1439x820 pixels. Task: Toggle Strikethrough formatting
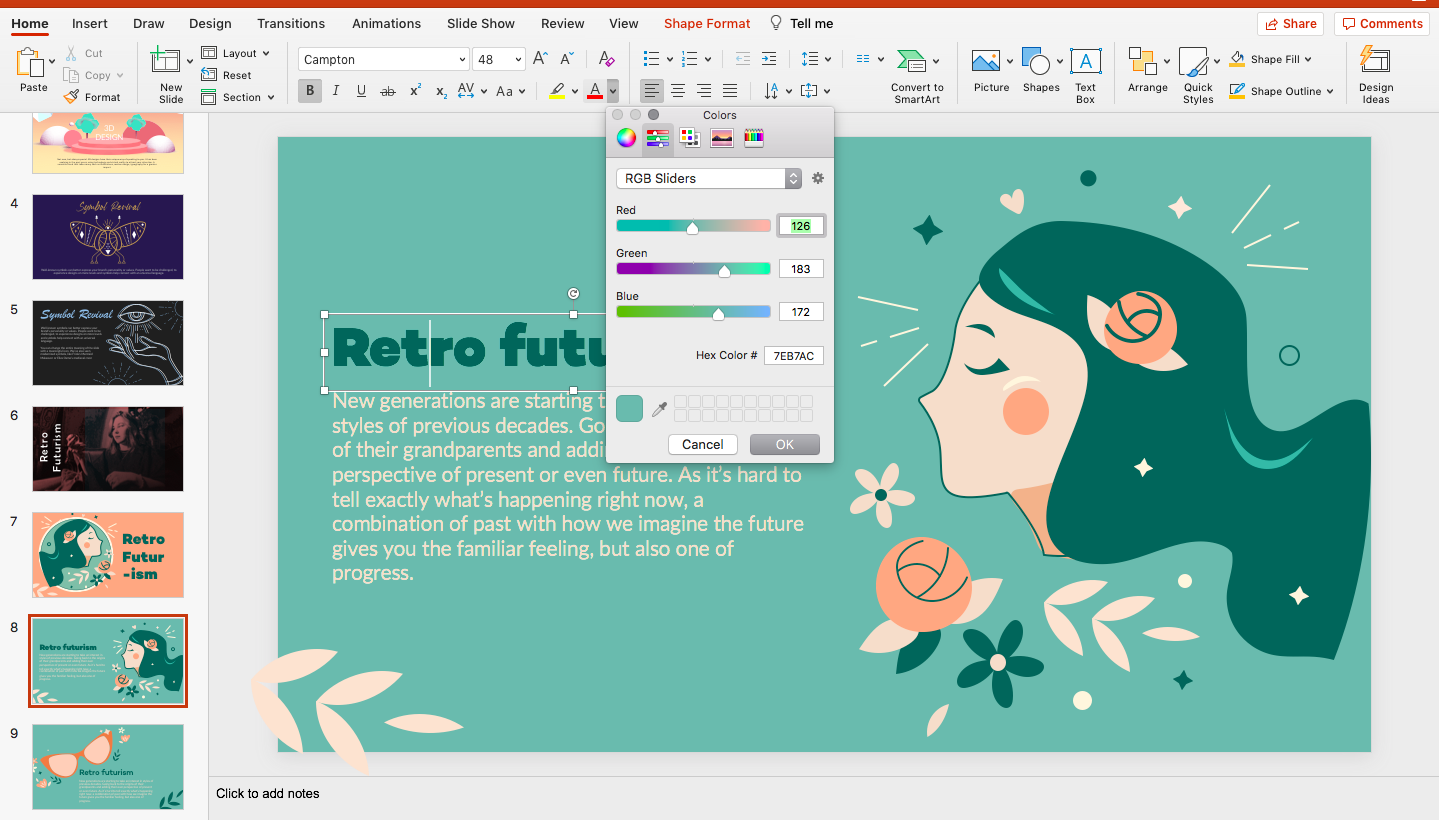pos(388,91)
